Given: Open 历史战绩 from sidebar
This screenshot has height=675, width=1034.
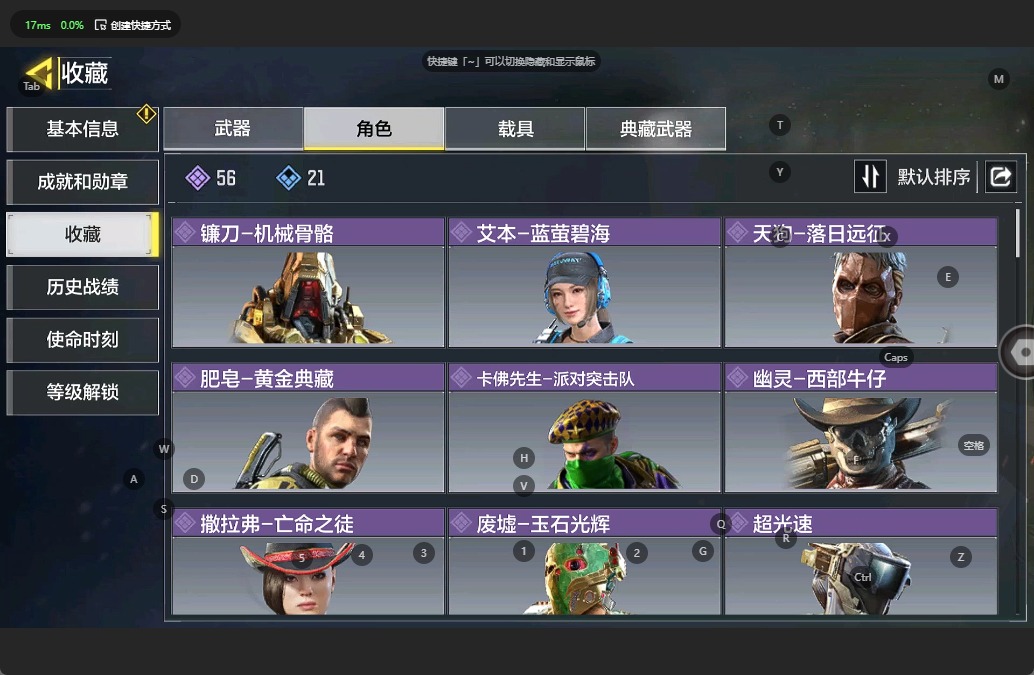Looking at the screenshot, I should click(x=82, y=287).
